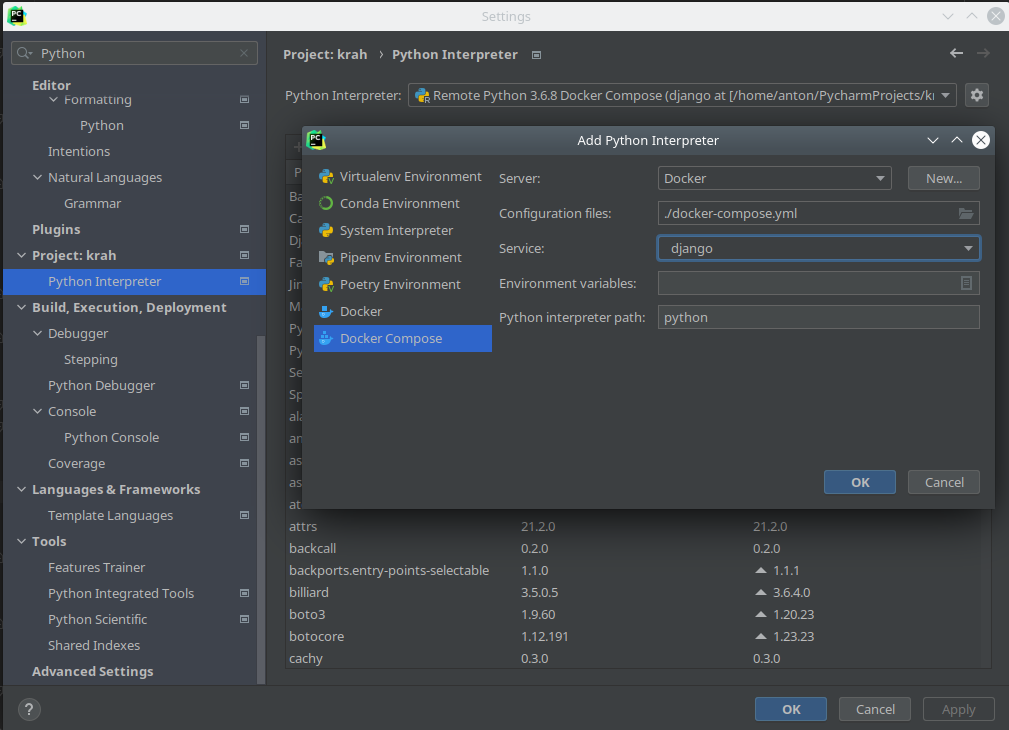Click project icon on Python Console row
This screenshot has width=1009, height=730.
(x=245, y=437)
